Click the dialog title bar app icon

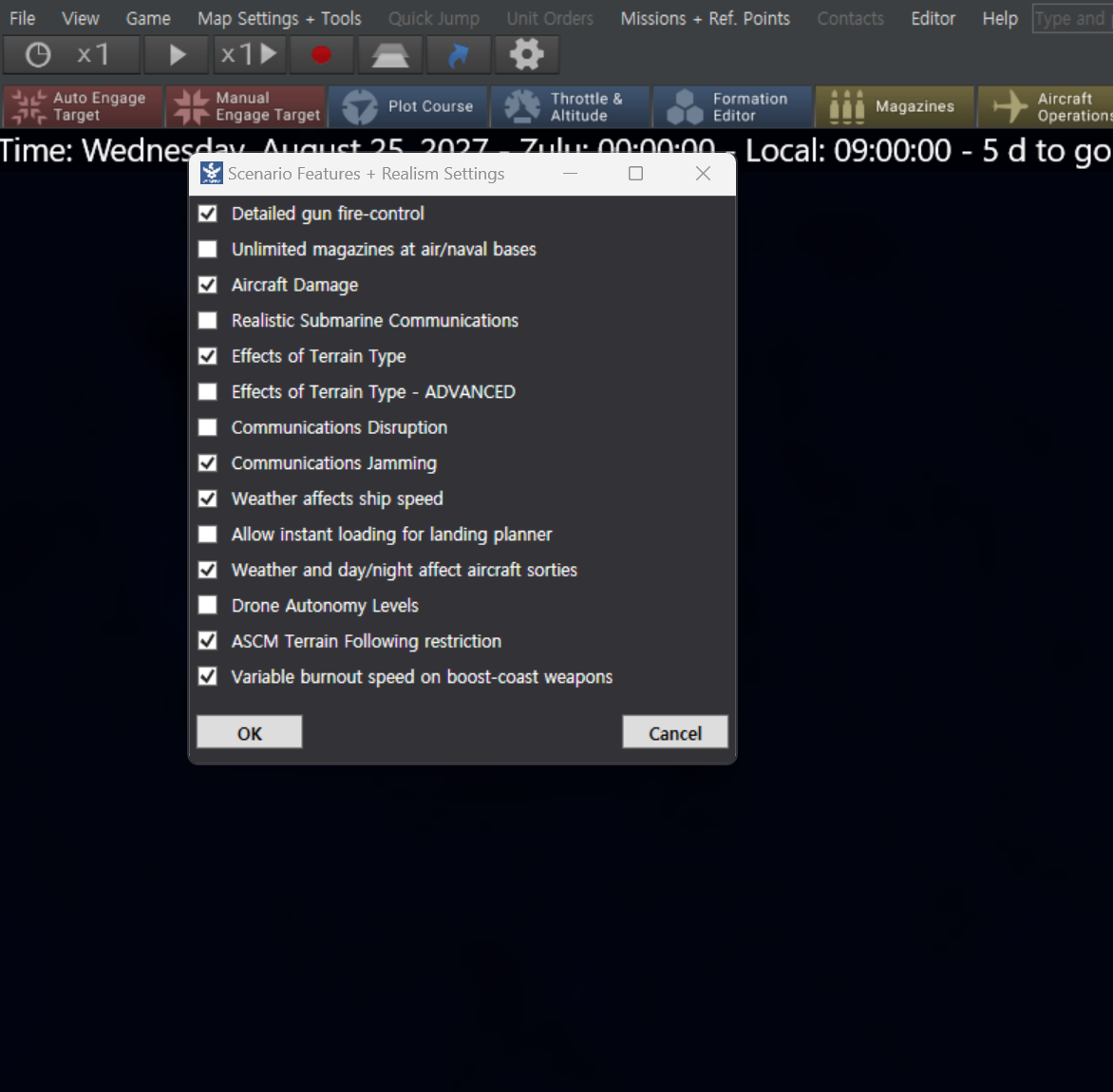click(x=211, y=173)
